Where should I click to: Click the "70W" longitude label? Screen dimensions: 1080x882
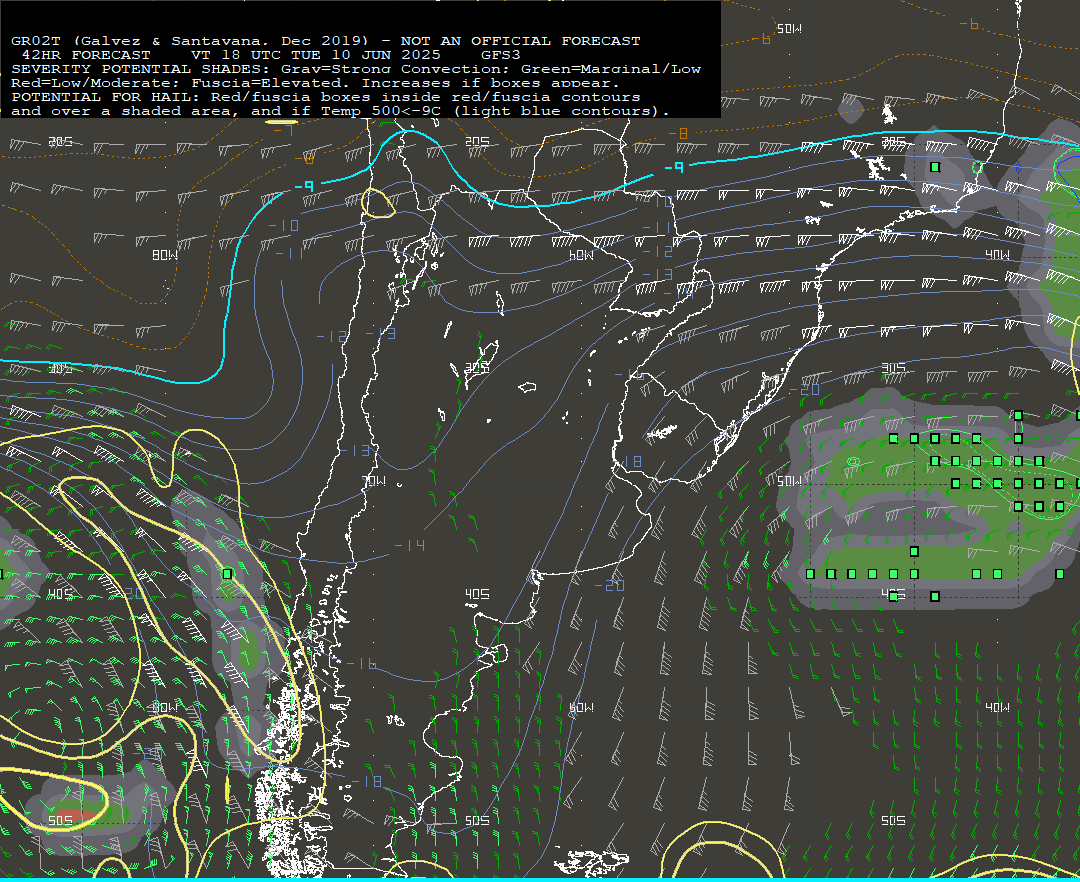coord(374,481)
